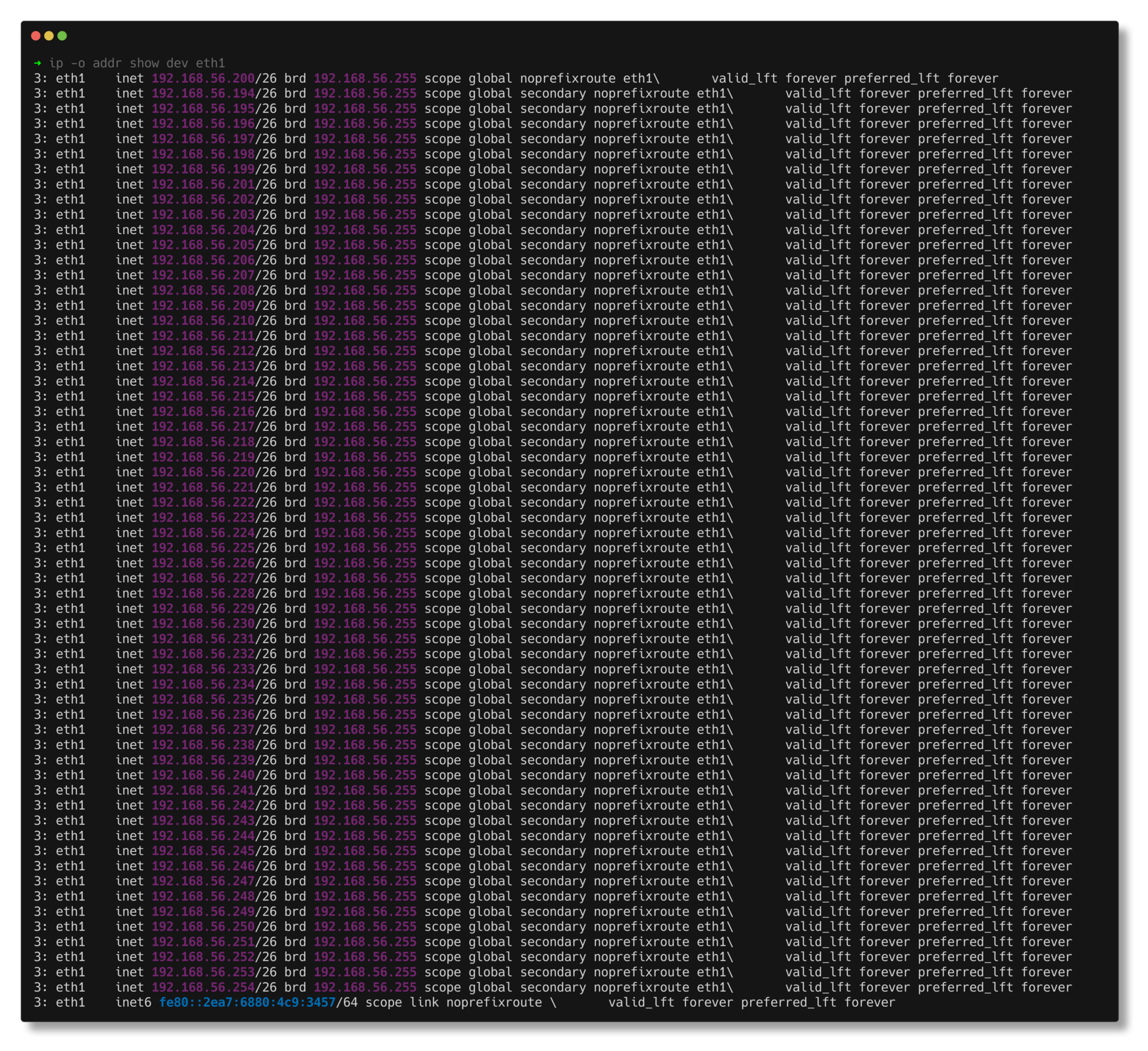Viewport: 1148px width, 1051px height.
Task: Click the IP address 192.168.56.240
Action: click(x=203, y=775)
